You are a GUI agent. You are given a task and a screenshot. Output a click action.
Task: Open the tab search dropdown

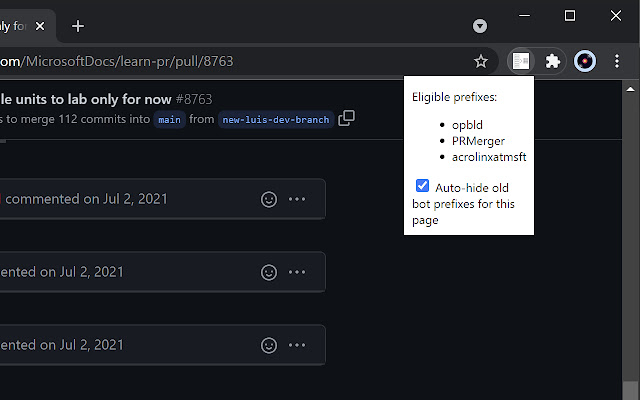[x=480, y=26]
